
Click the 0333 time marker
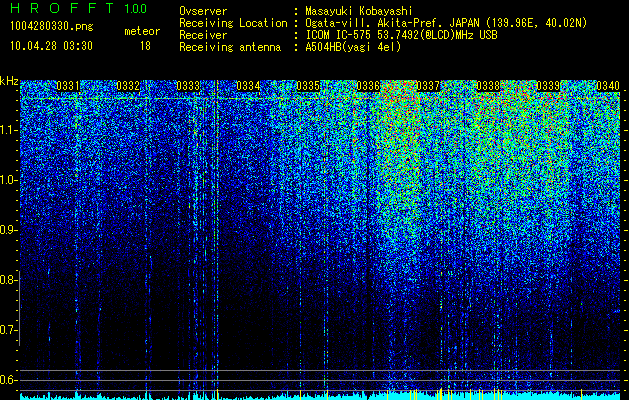click(x=188, y=86)
